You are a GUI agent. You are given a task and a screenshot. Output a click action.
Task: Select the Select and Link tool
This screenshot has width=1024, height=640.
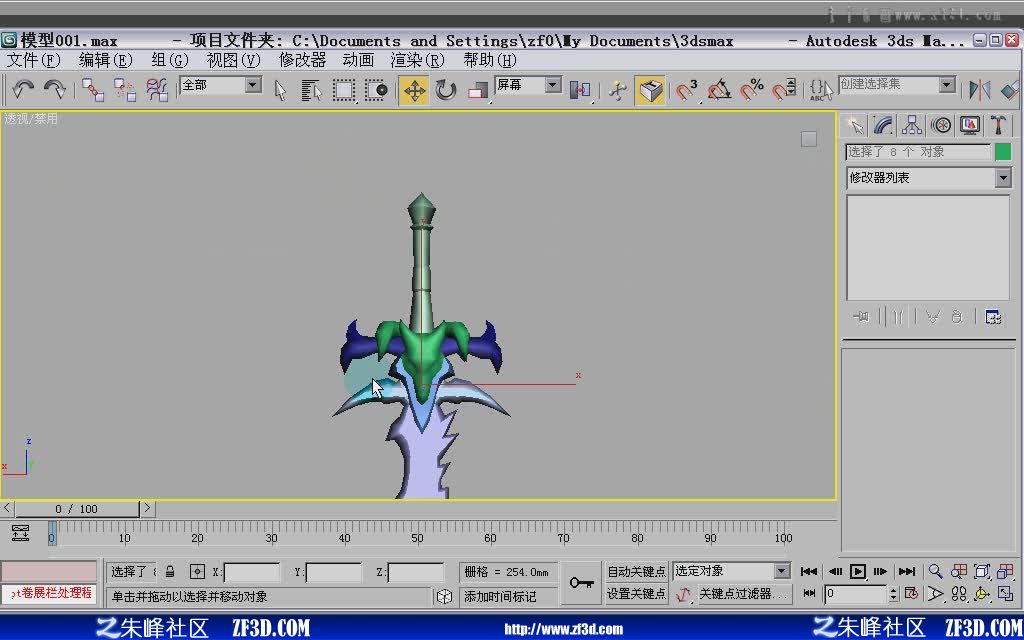[93, 89]
